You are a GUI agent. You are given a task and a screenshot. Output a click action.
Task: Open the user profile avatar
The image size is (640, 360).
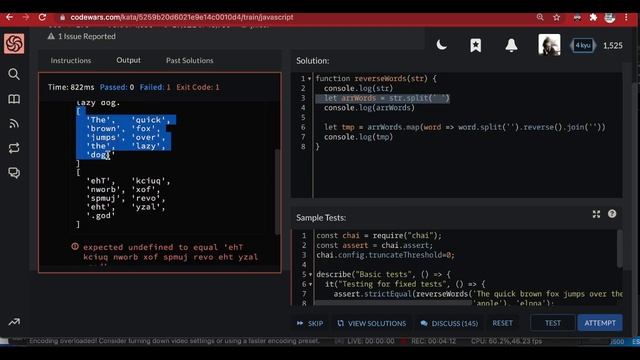coord(549,45)
